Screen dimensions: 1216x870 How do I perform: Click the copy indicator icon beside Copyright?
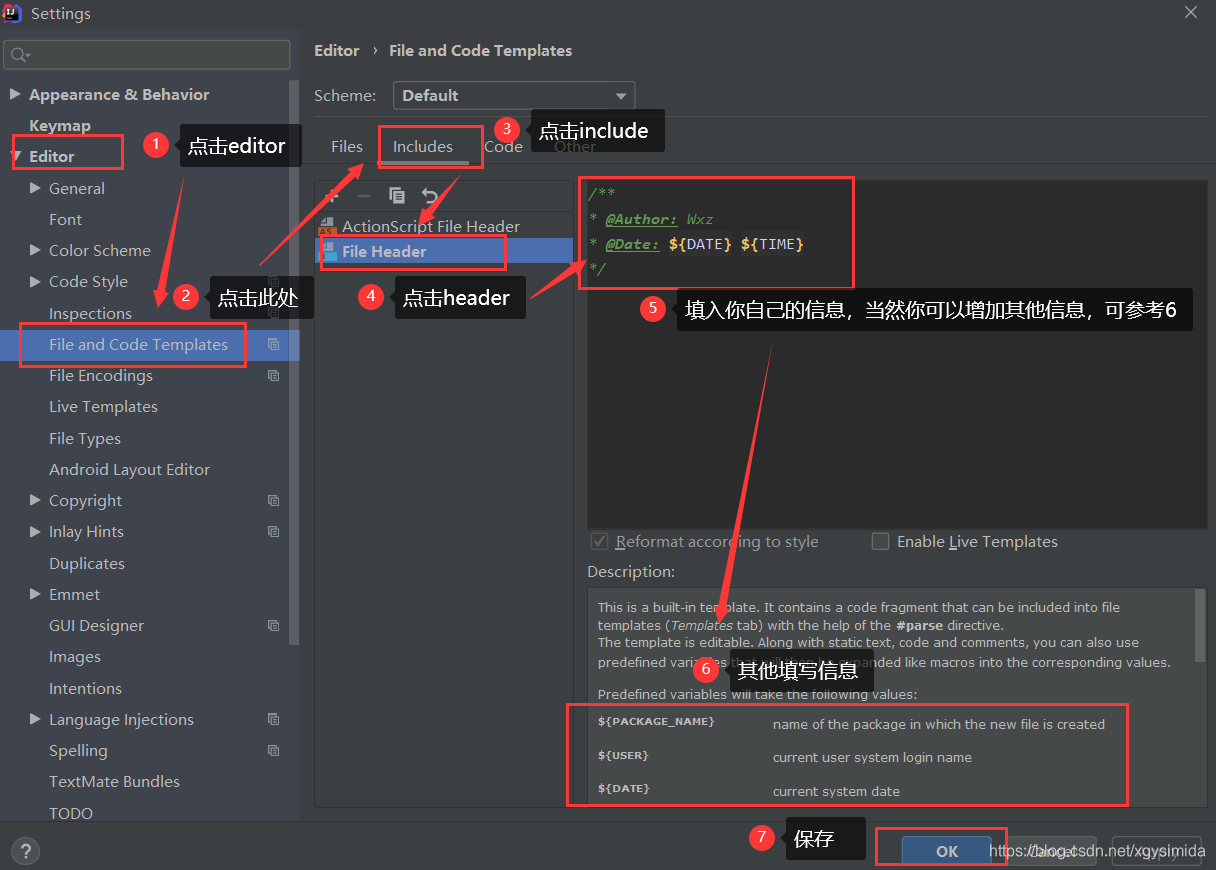click(x=273, y=500)
